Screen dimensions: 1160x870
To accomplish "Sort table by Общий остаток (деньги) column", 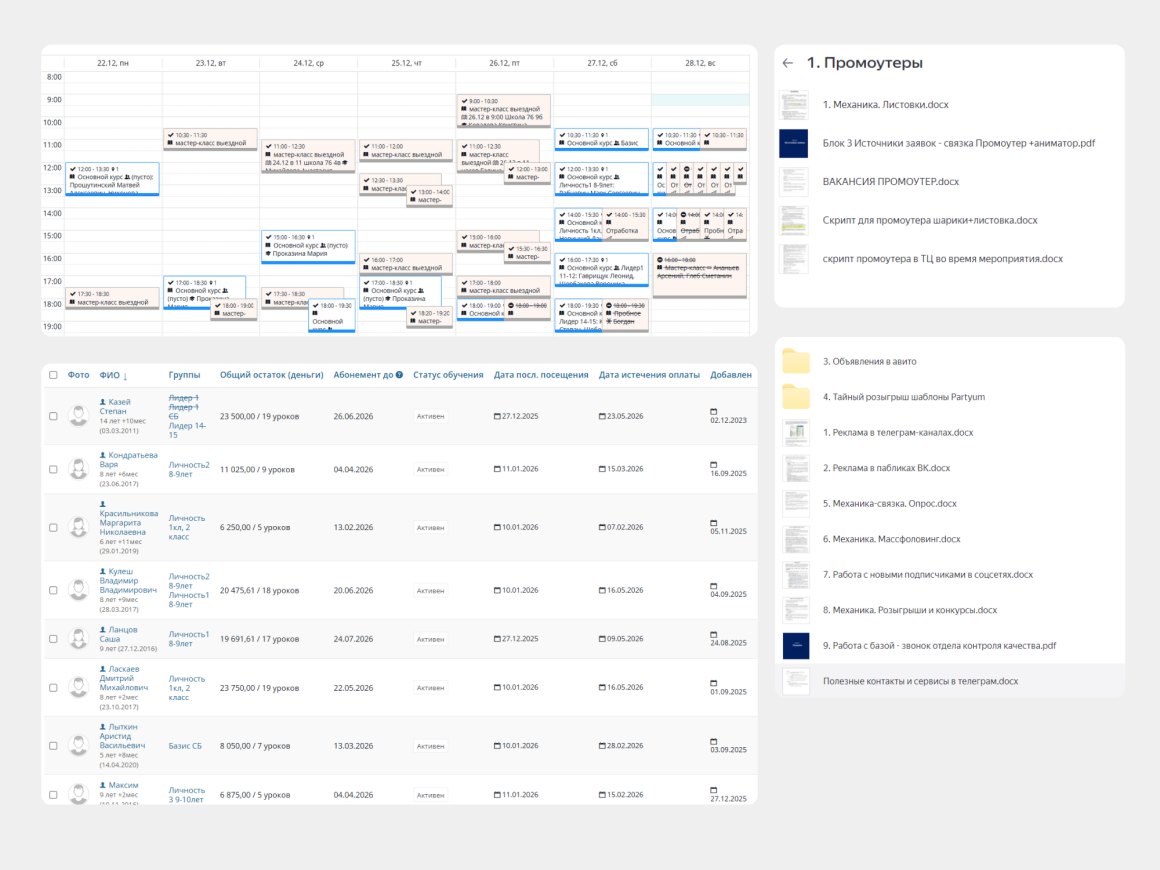I will (x=271, y=375).
